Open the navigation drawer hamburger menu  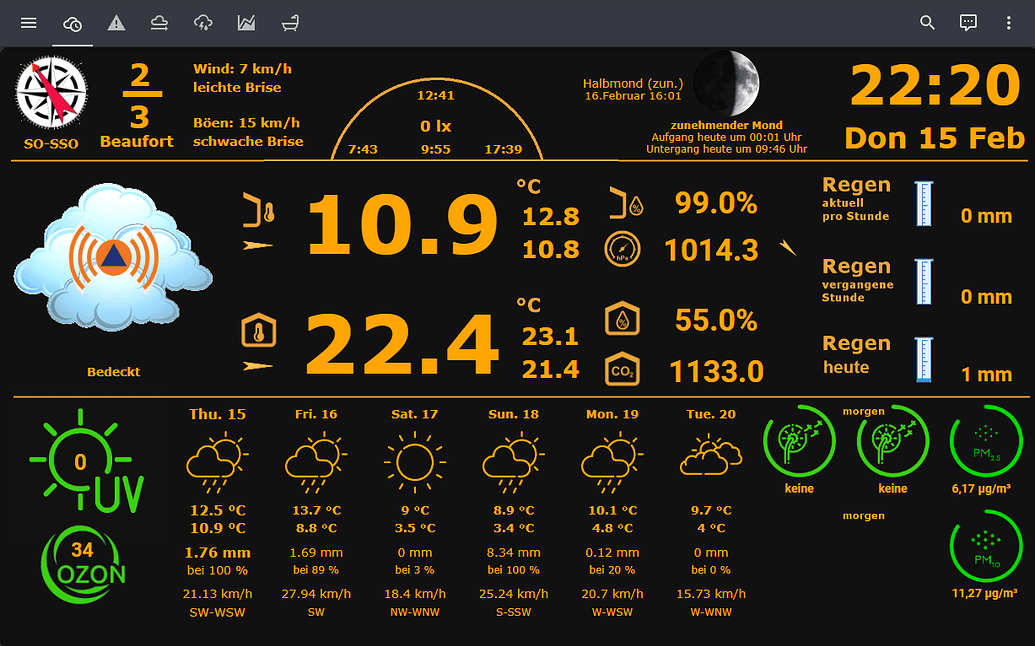(x=28, y=22)
